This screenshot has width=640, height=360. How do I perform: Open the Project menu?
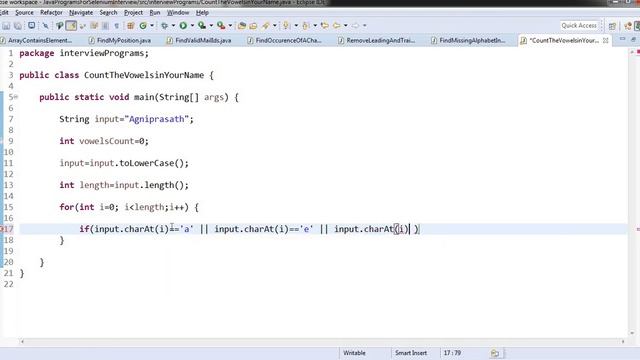click(133, 13)
